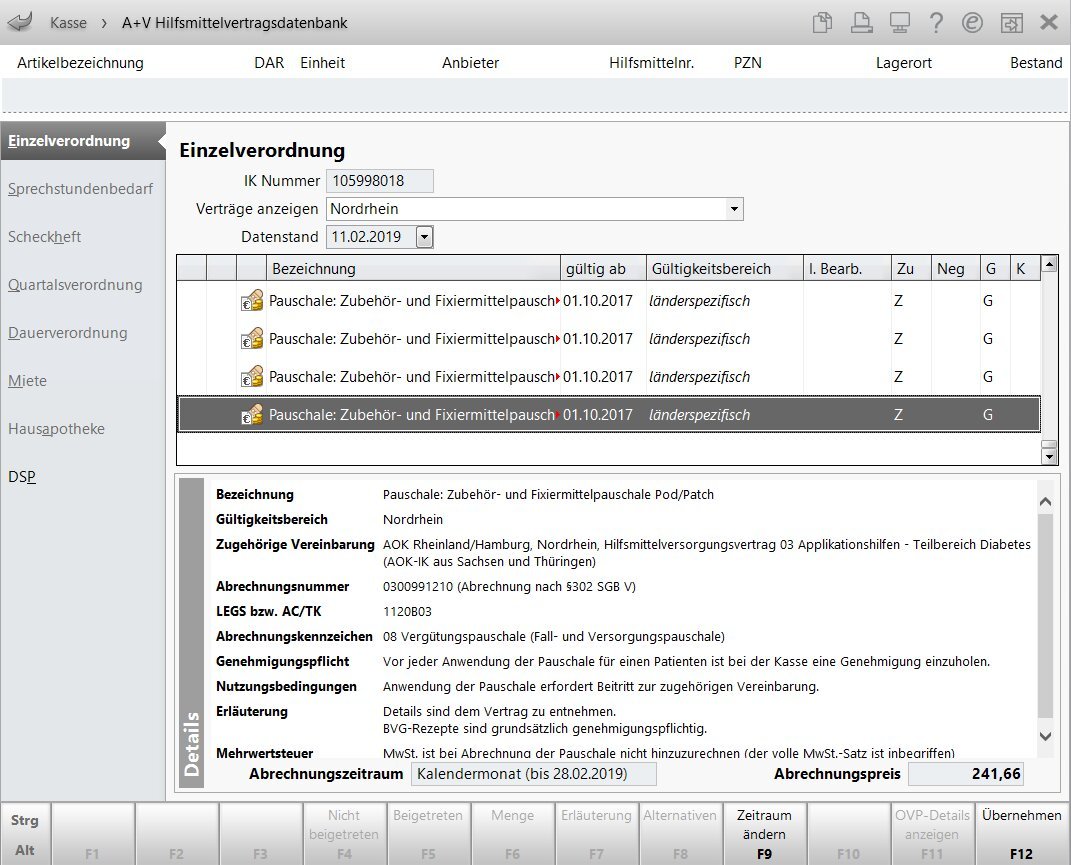
Task: Click 01.10.2017 in the first row
Action: tap(598, 301)
